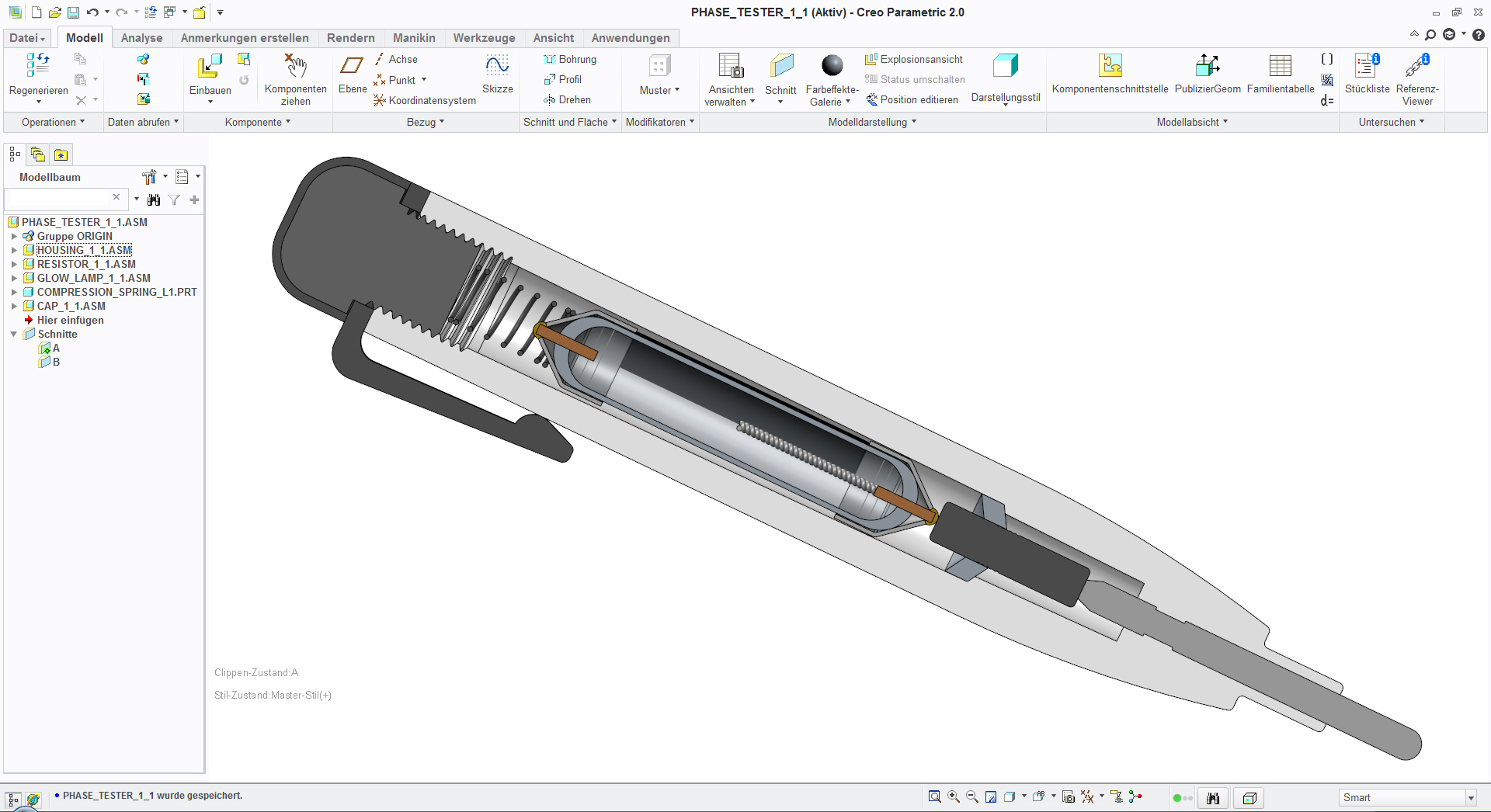Select the Einbauen component tool

pos(210,68)
